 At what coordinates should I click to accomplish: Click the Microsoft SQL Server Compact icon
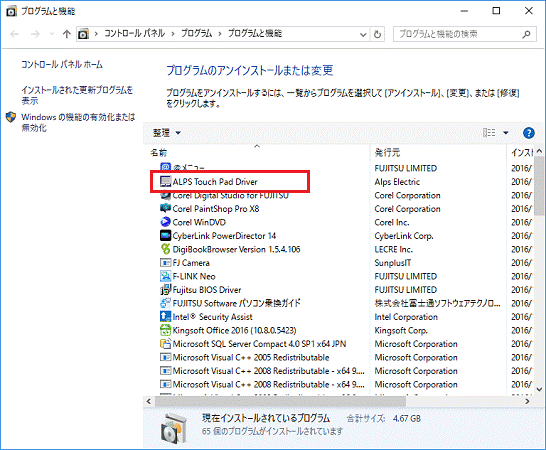pos(165,344)
